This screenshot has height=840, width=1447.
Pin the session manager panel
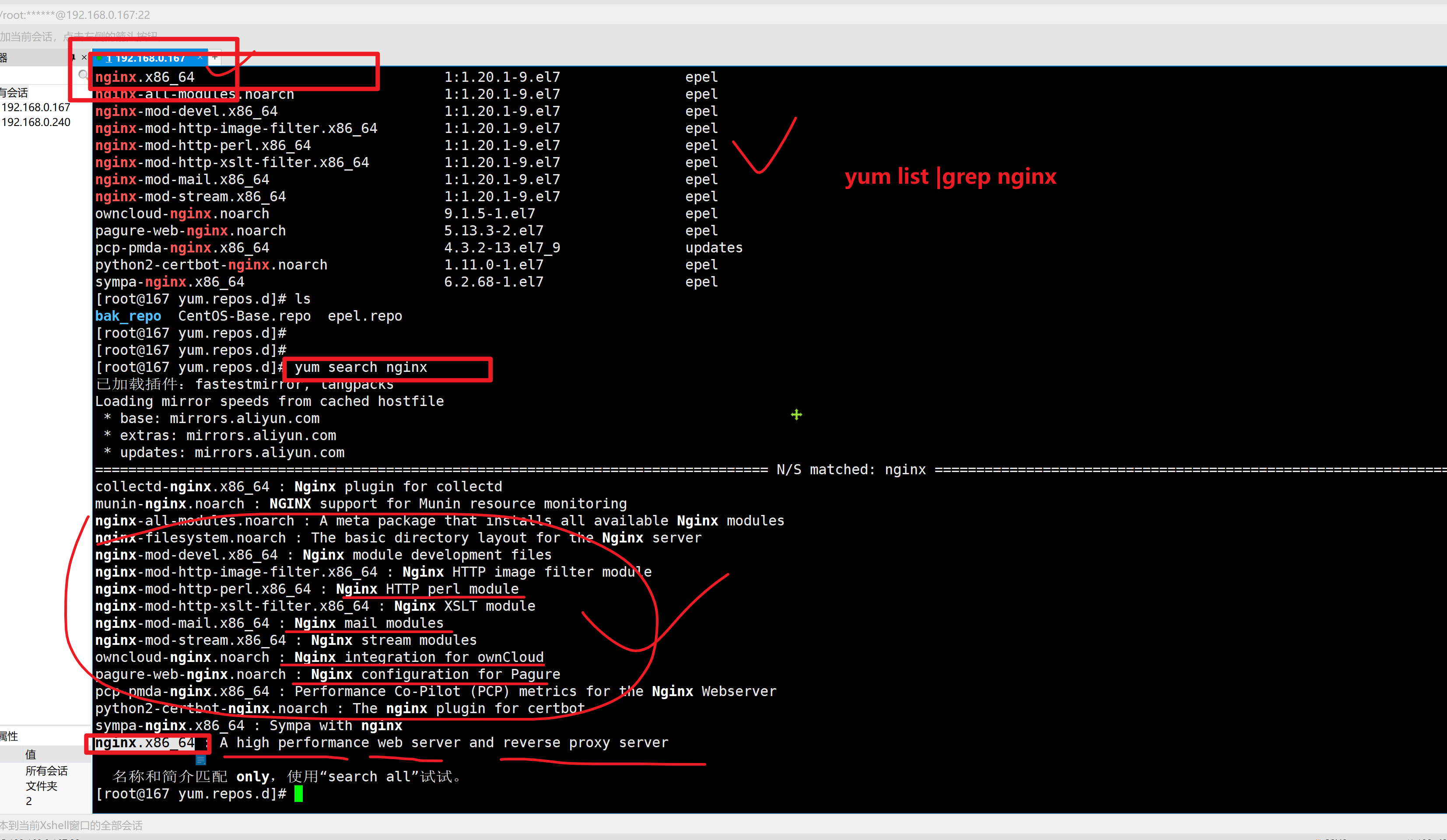tap(74, 57)
